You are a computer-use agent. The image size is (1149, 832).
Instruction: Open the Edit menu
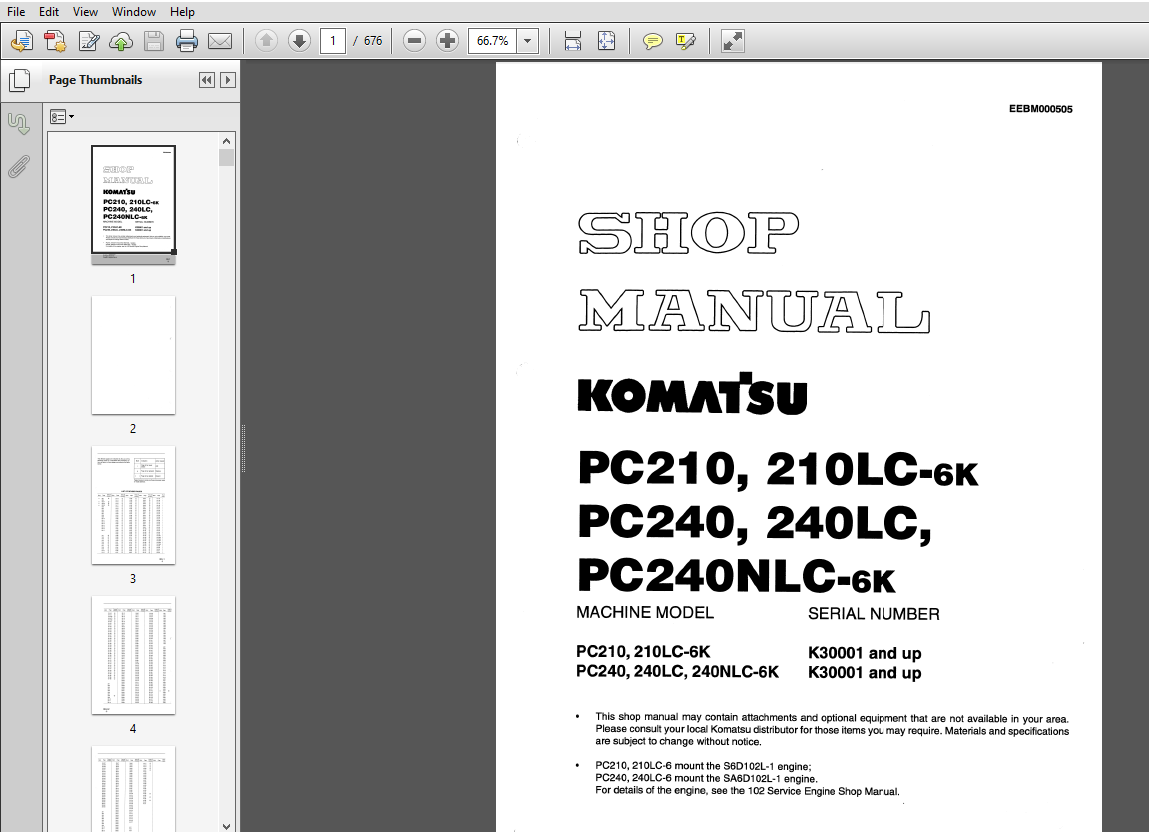click(49, 12)
